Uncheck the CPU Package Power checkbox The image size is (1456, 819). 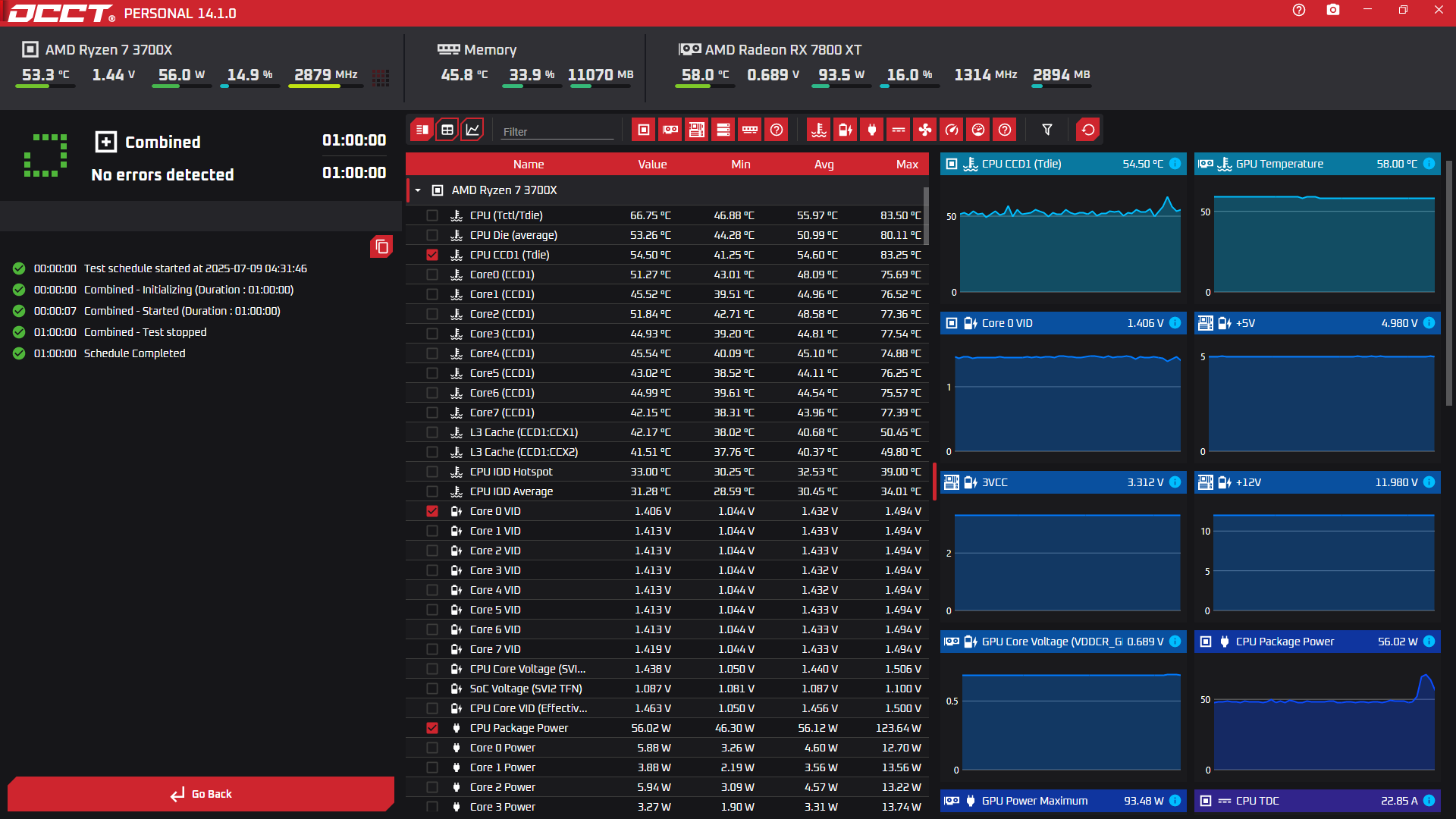pyautogui.click(x=432, y=728)
